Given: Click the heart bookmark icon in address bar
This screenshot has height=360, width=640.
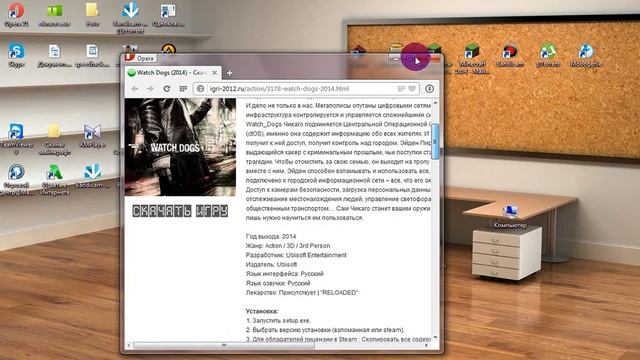Looking at the screenshot, I should [412, 89].
